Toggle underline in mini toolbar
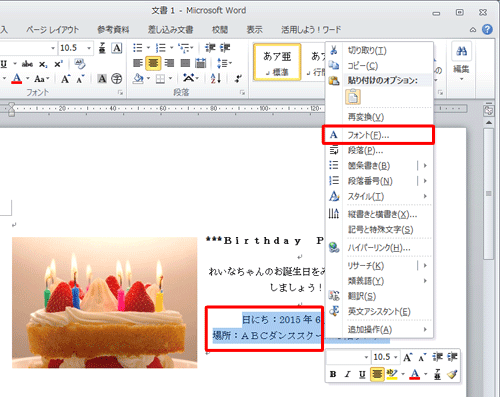Viewport: 500px width, 397px height. click(x=362, y=374)
